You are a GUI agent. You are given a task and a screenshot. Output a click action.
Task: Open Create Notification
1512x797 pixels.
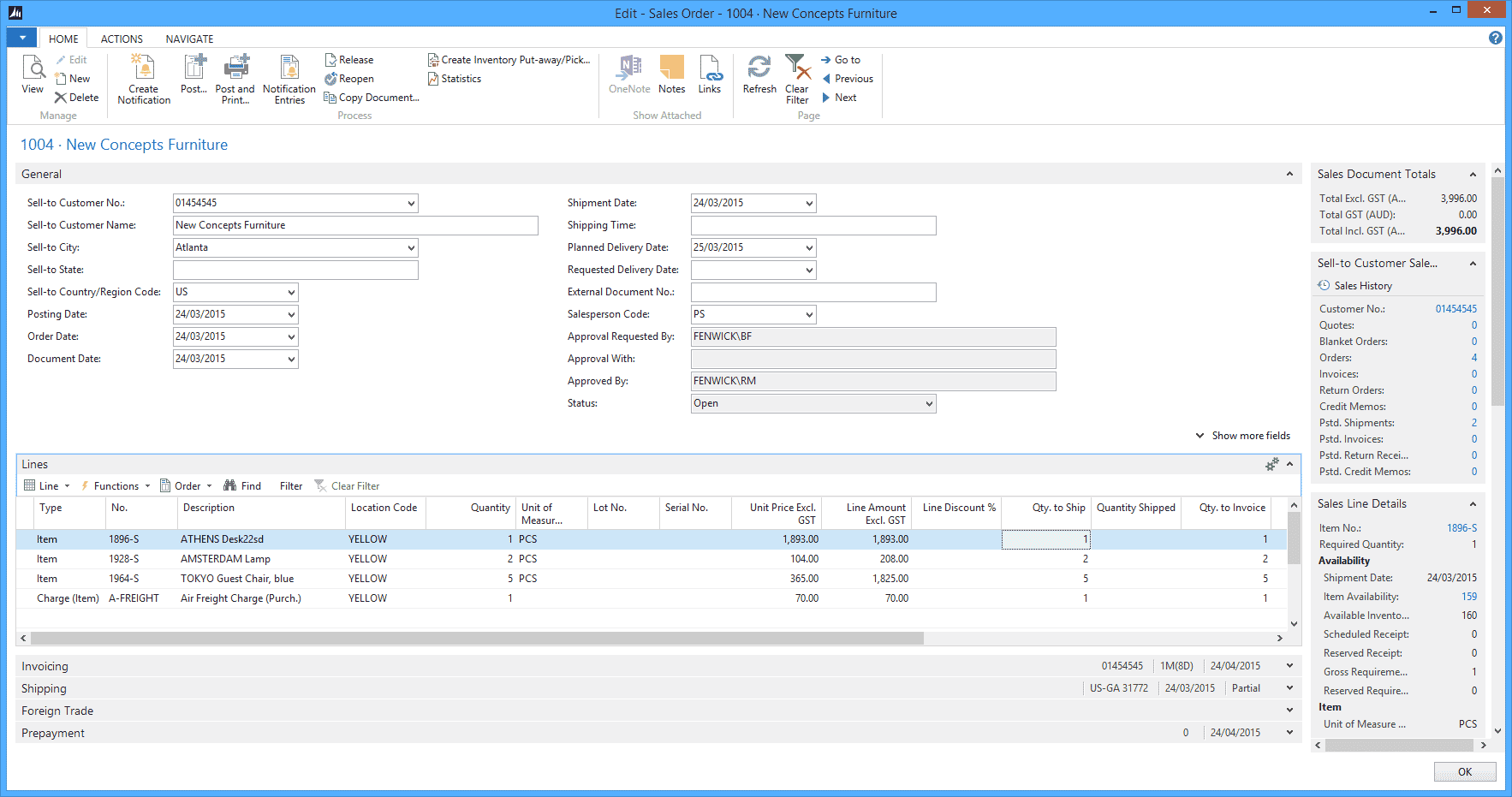[144, 80]
